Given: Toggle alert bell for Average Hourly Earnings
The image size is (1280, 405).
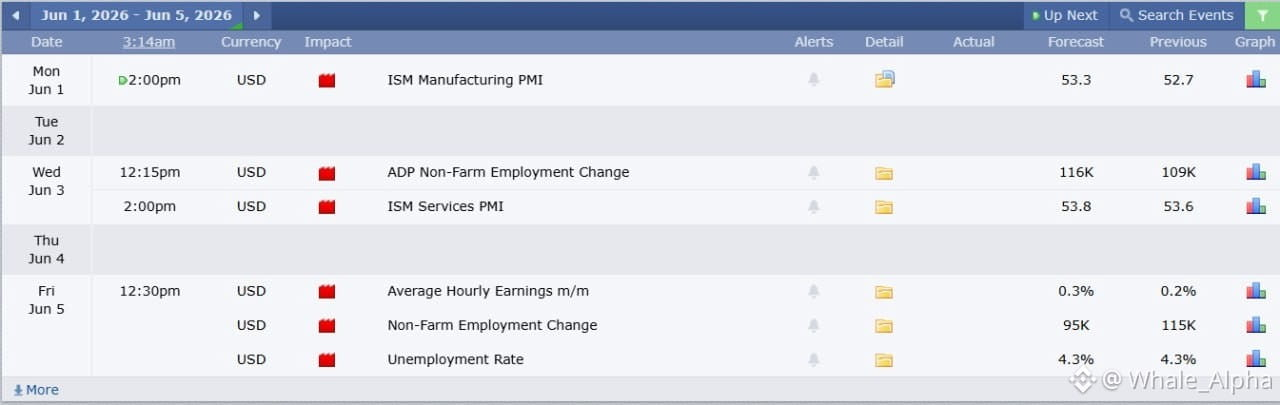Looking at the screenshot, I should click(814, 292).
